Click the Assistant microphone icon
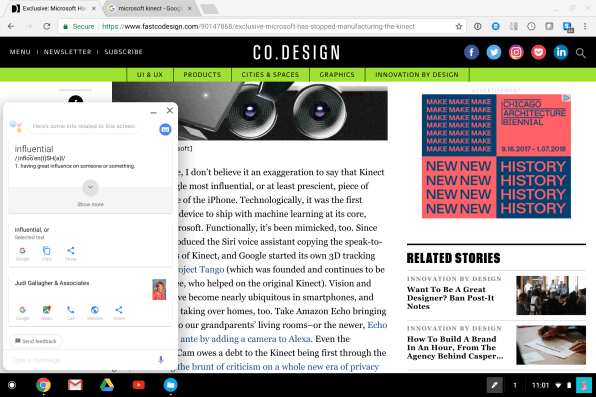The width and height of the screenshot is (596, 397). [x=161, y=360]
